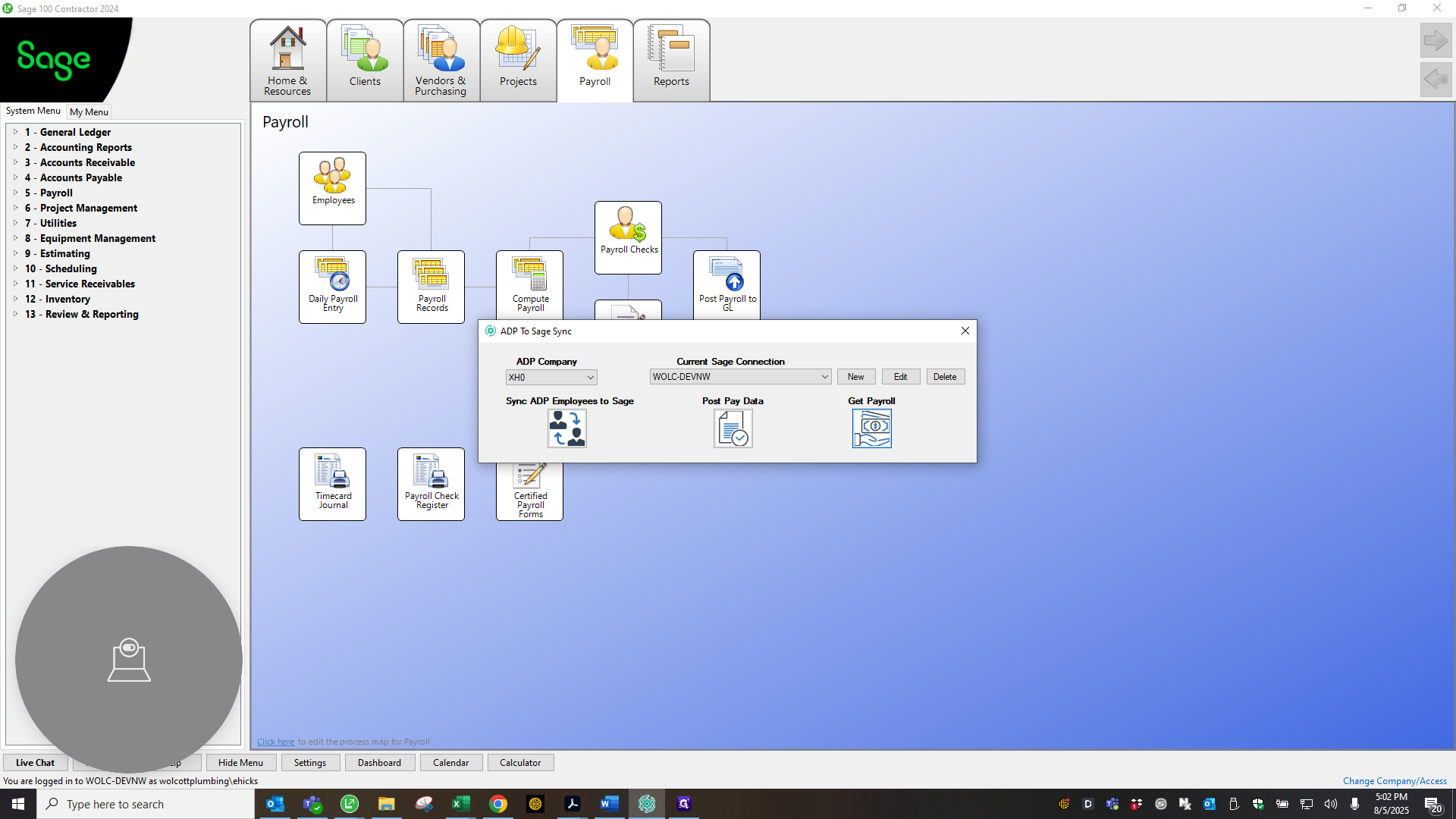
Task: Expand the 3 - Accounts Receivable node
Action: click(15, 162)
